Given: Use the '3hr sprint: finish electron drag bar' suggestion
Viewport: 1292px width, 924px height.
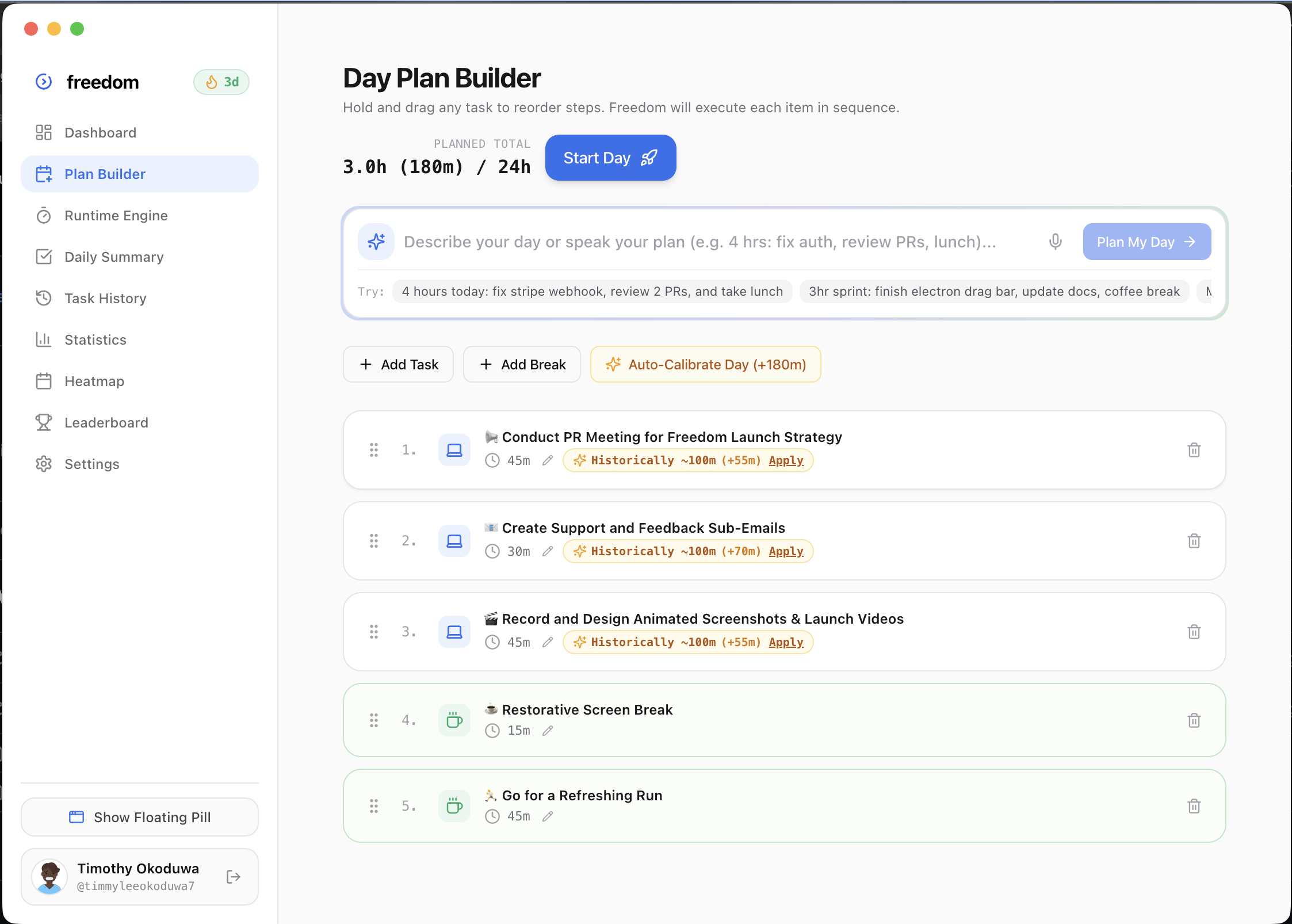Looking at the screenshot, I should pos(994,291).
